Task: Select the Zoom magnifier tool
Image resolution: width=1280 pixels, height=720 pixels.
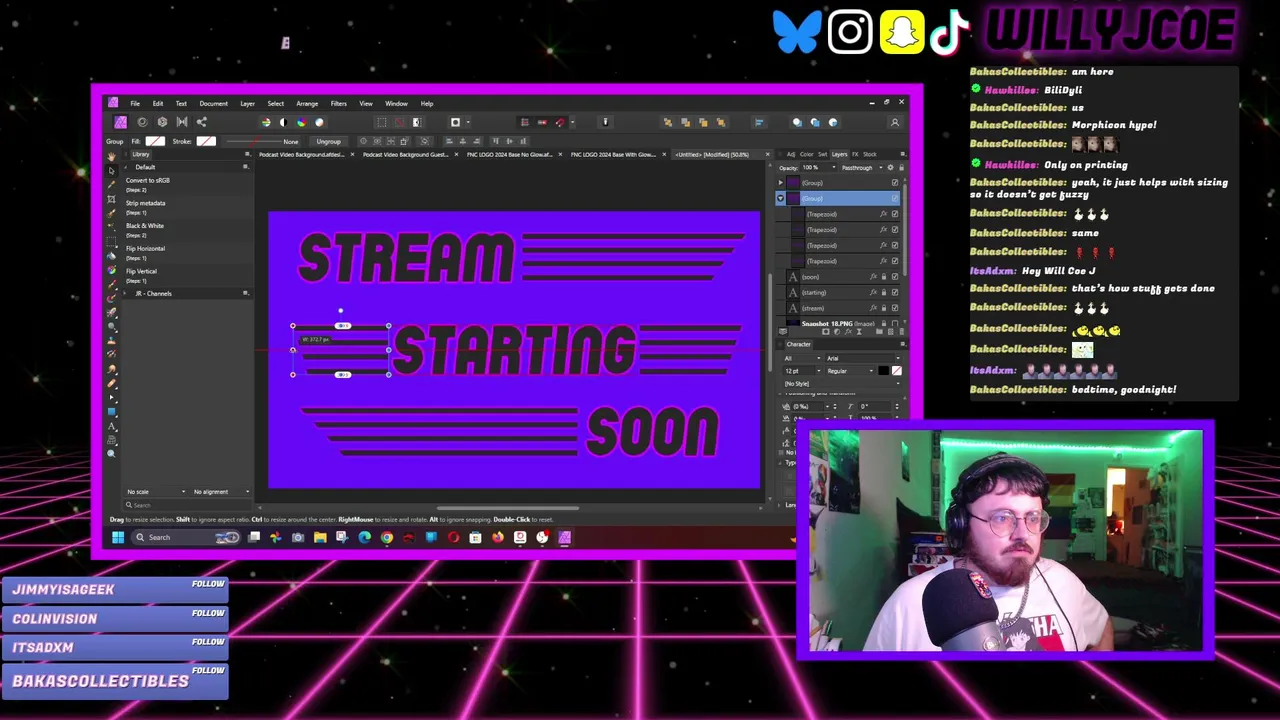Action: (x=111, y=454)
